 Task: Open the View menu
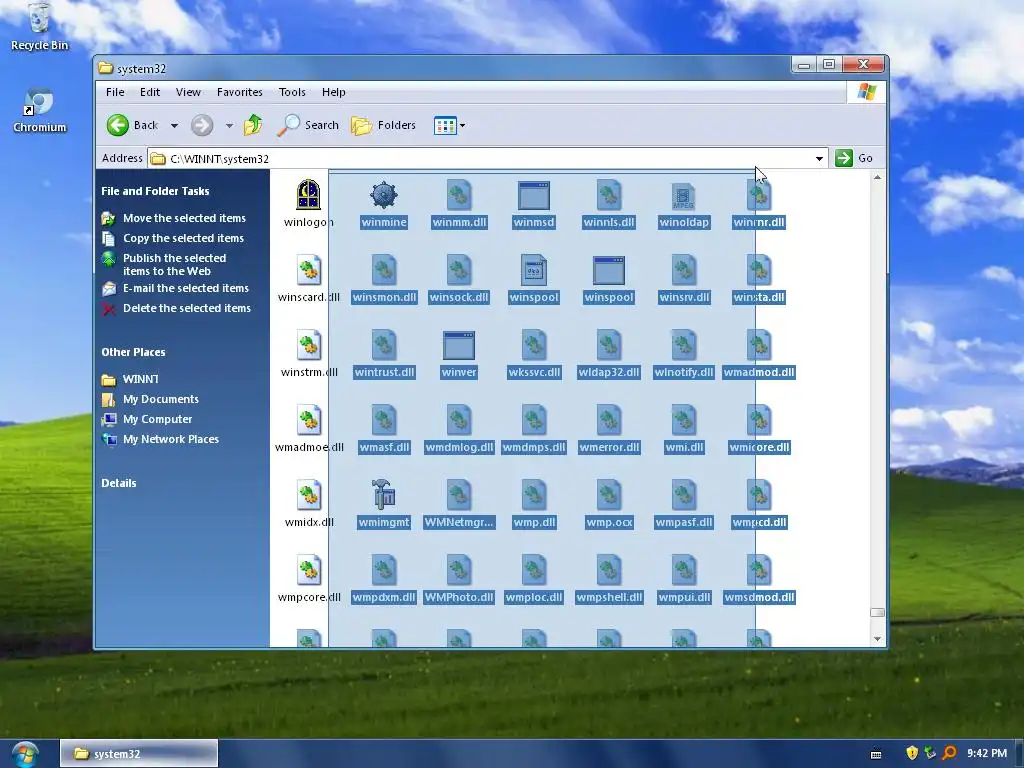coord(188,92)
